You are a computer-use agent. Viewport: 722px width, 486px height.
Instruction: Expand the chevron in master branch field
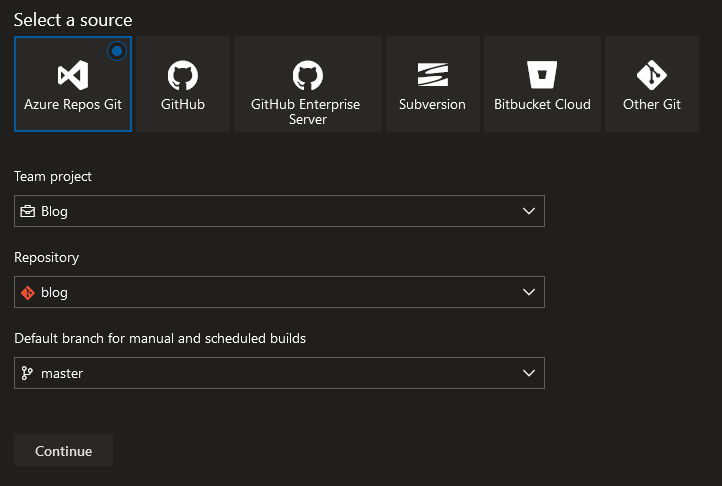point(529,373)
